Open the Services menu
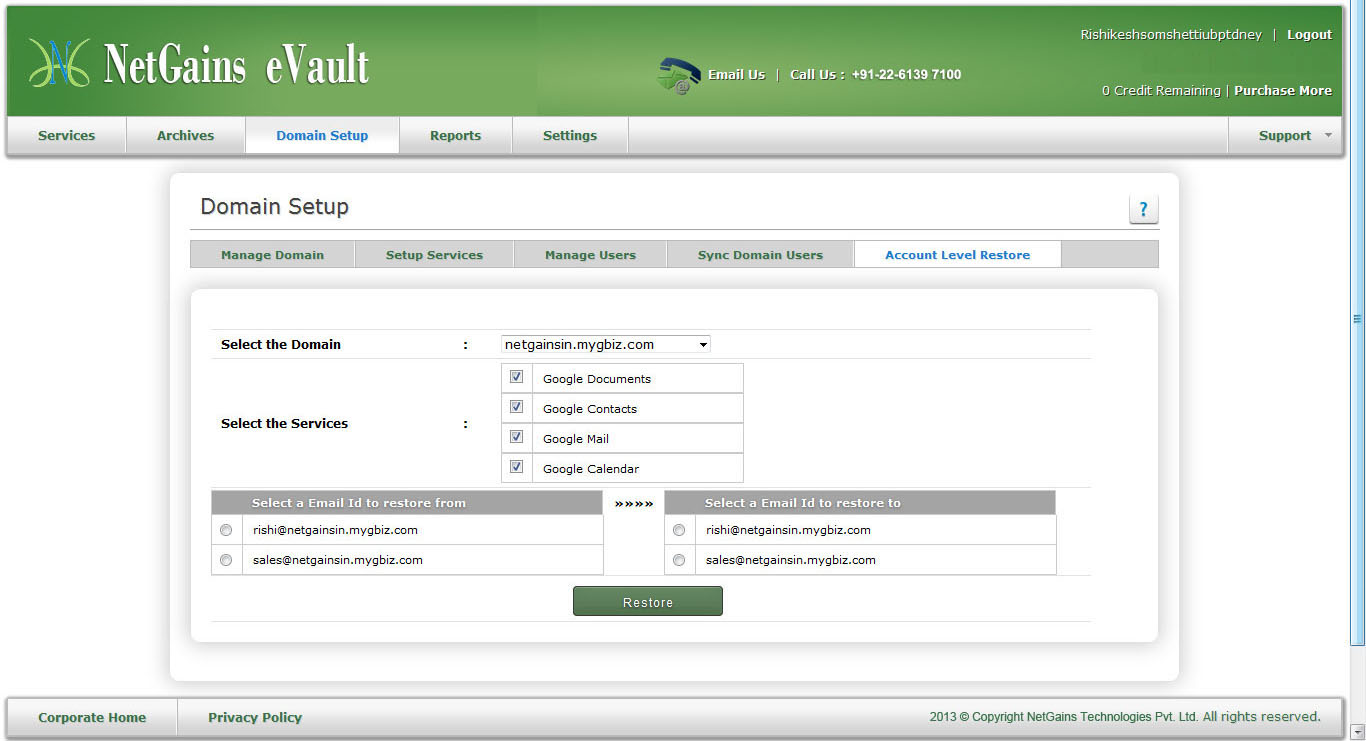Viewport: 1366px width, 741px height. pyautogui.click(x=67, y=136)
